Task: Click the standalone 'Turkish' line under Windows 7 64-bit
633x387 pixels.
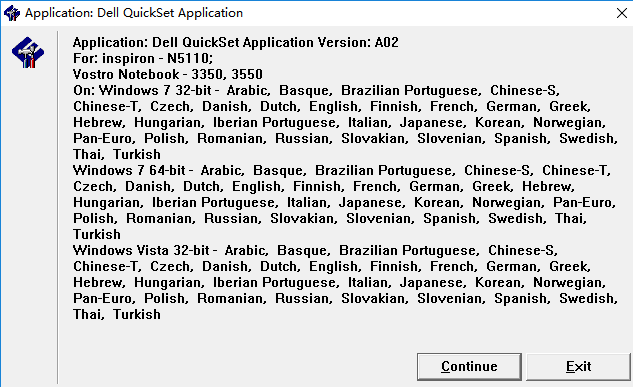Action: point(97,234)
